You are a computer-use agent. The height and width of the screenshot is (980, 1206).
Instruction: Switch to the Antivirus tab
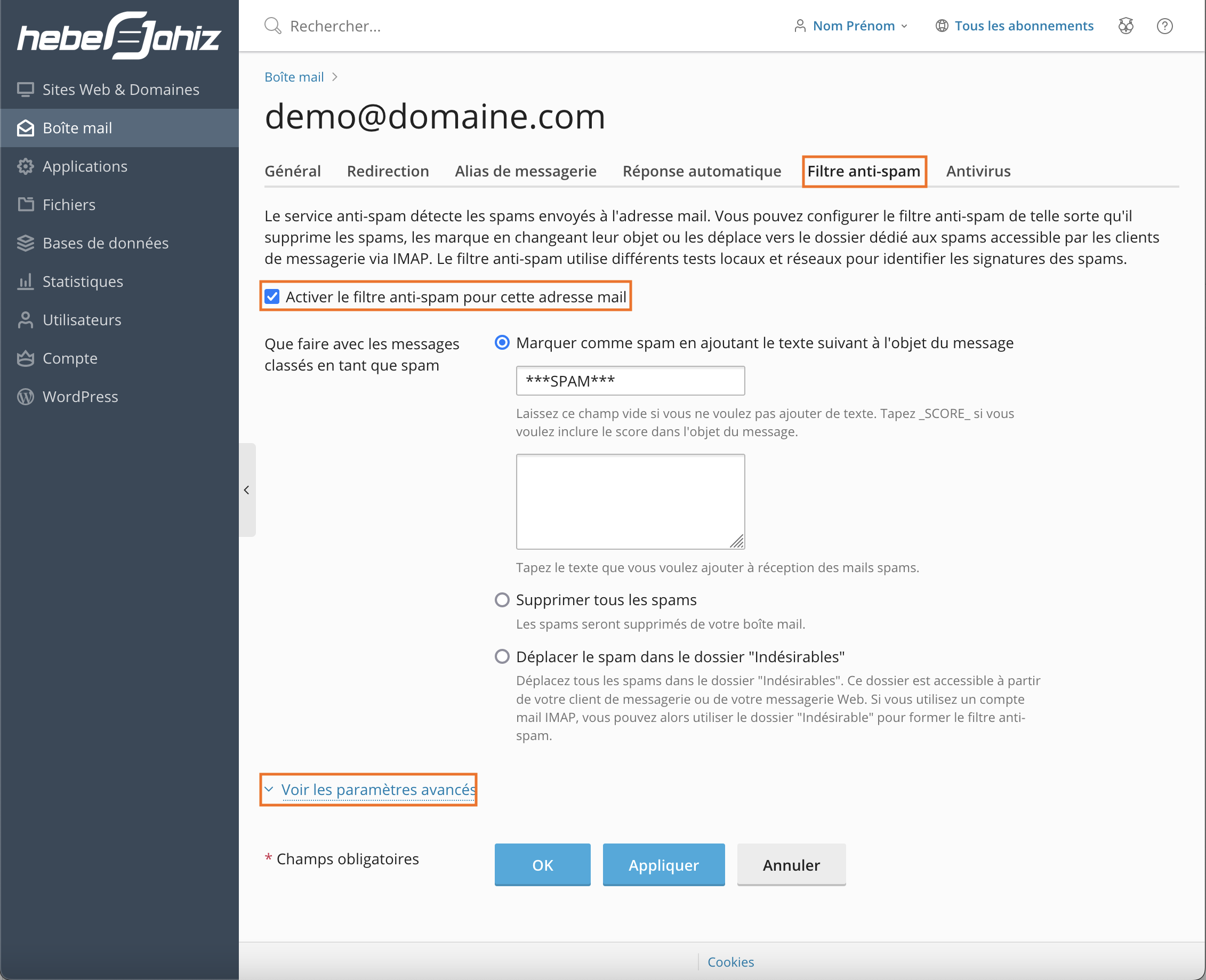[x=978, y=171]
